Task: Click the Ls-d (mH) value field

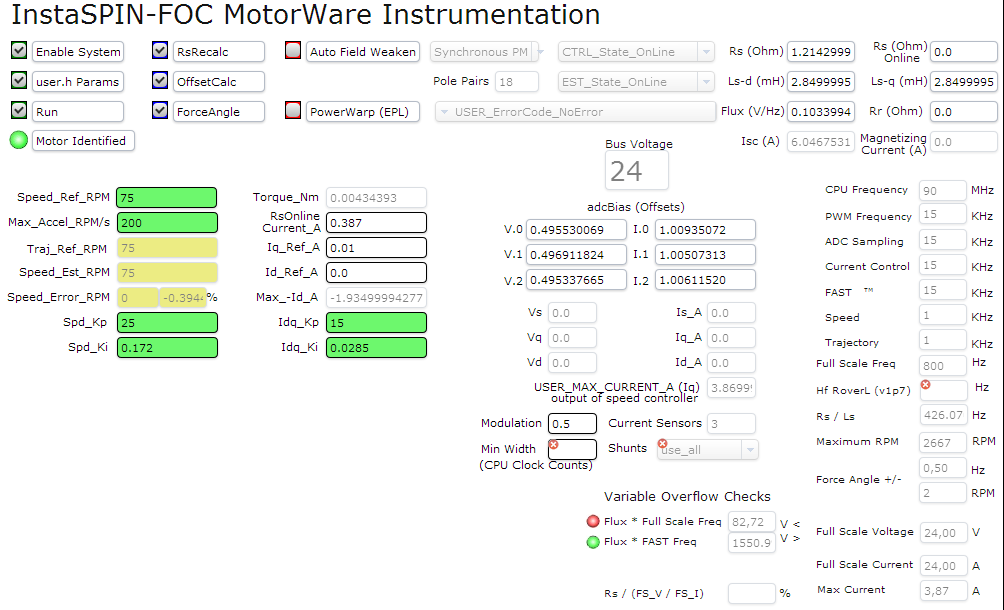Action: pyautogui.click(x=820, y=82)
